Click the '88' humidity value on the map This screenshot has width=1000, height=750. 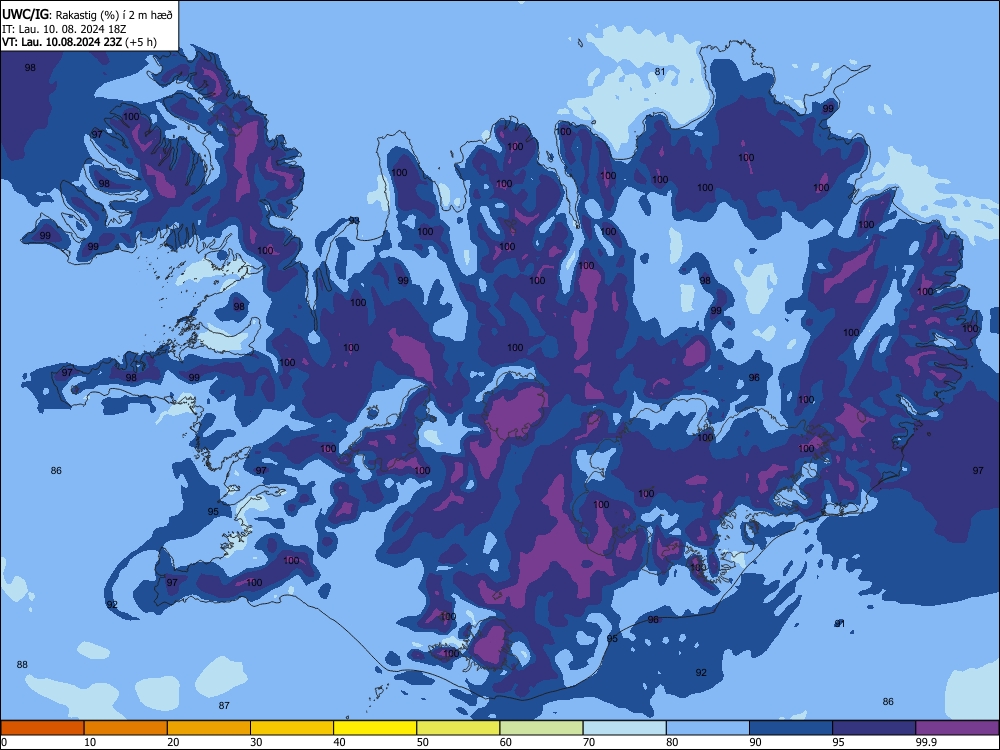tap(22, 665)
